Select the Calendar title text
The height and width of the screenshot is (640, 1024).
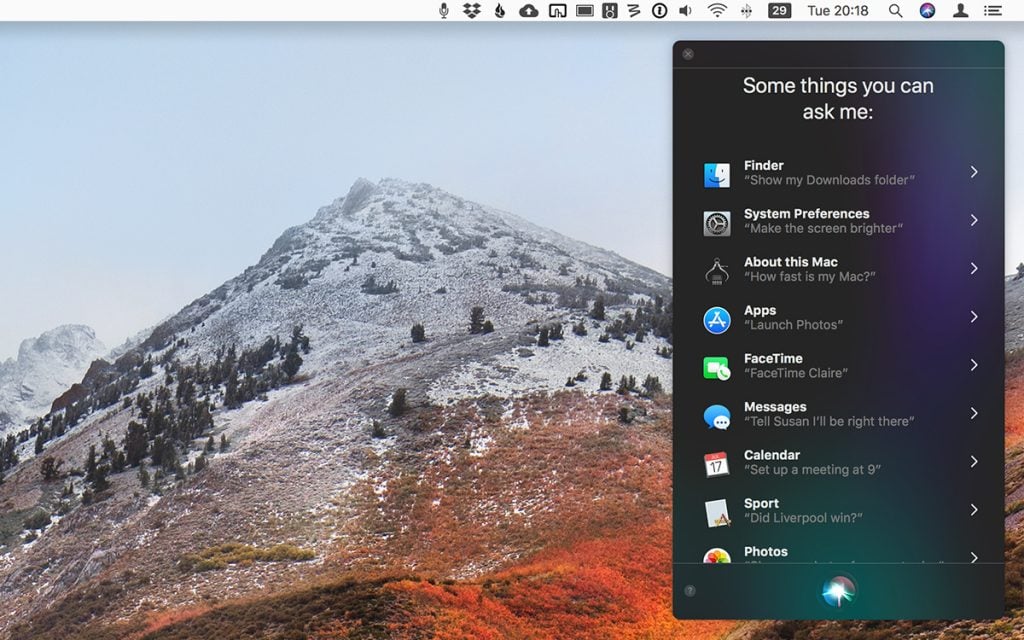[x=772, y=455]
